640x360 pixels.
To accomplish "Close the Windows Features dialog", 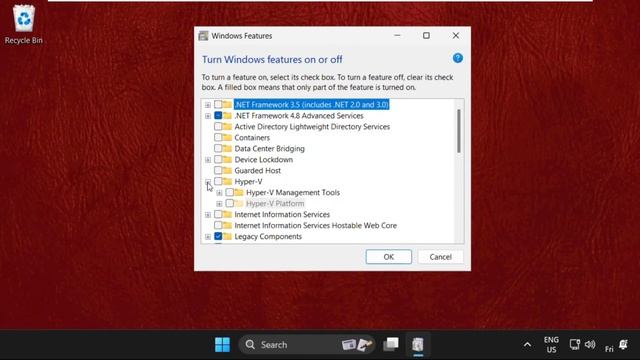I will pyautogui.click(x=456, y=36).
